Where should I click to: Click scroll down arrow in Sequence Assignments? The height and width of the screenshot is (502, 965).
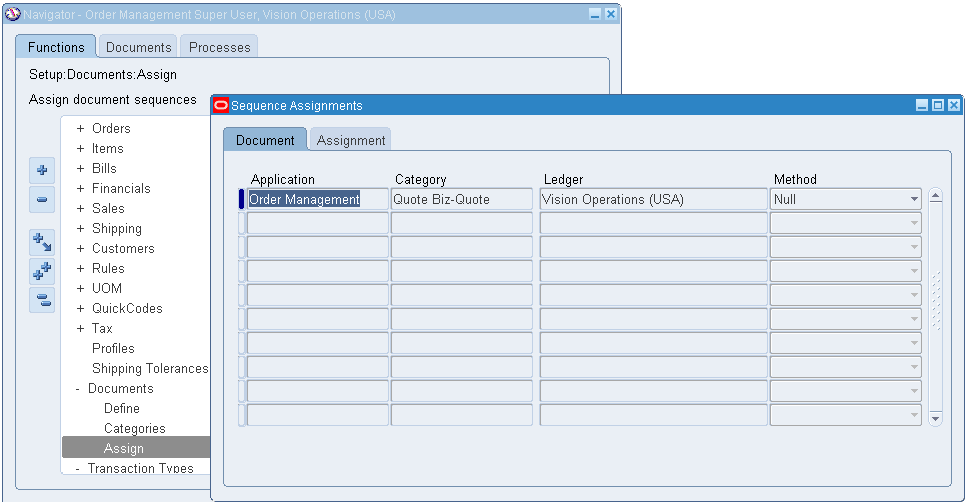click(935, 418)
